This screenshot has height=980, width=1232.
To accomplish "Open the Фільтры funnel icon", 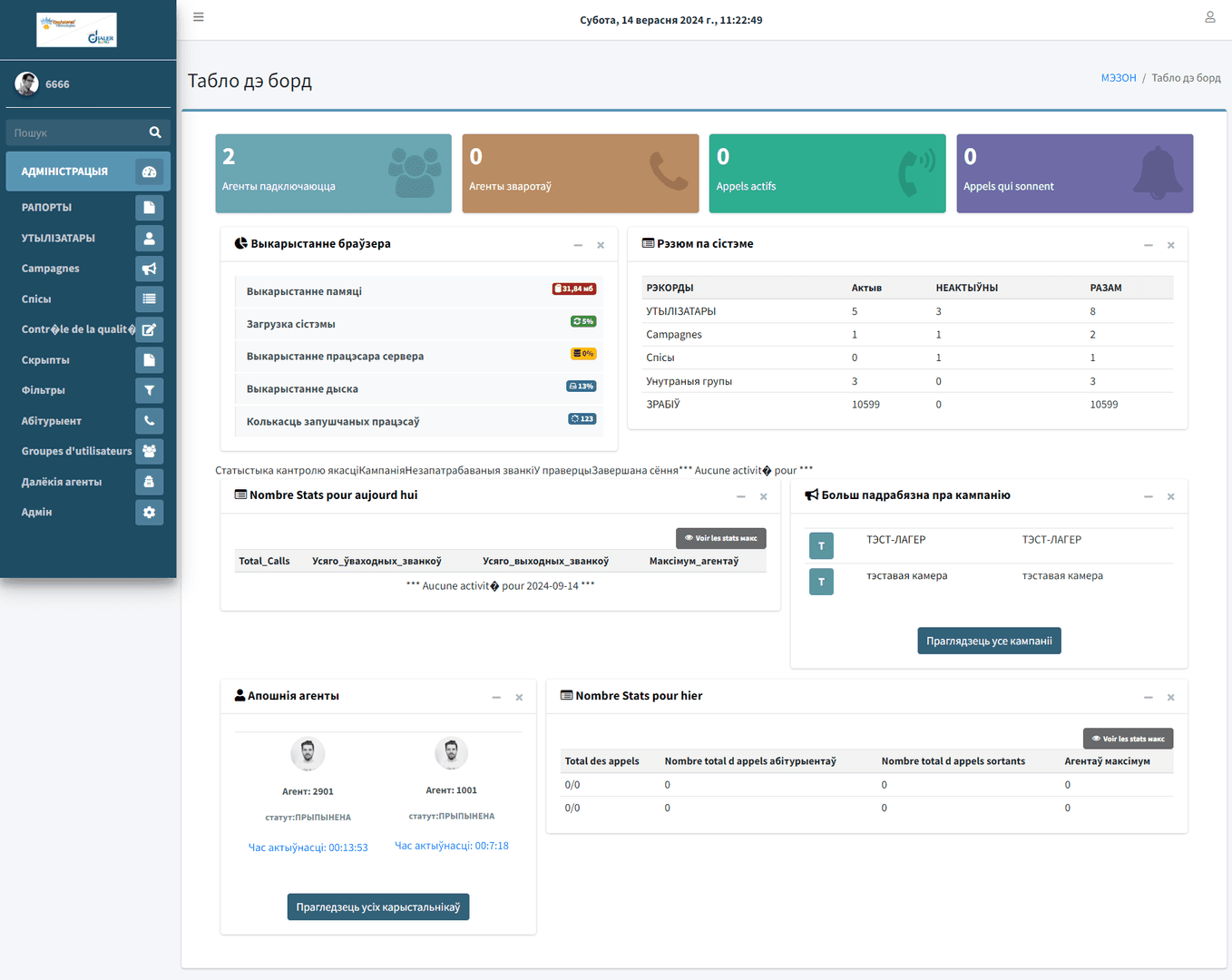I will [x=149, y=390].
